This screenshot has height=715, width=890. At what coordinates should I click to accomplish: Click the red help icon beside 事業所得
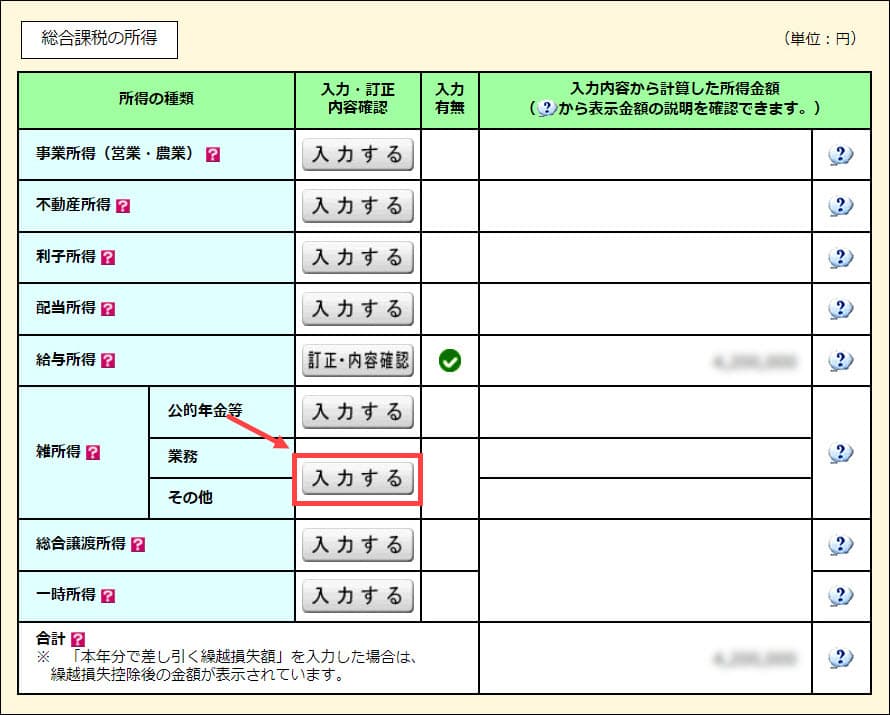pyautogui.click(x=213, y=155)
